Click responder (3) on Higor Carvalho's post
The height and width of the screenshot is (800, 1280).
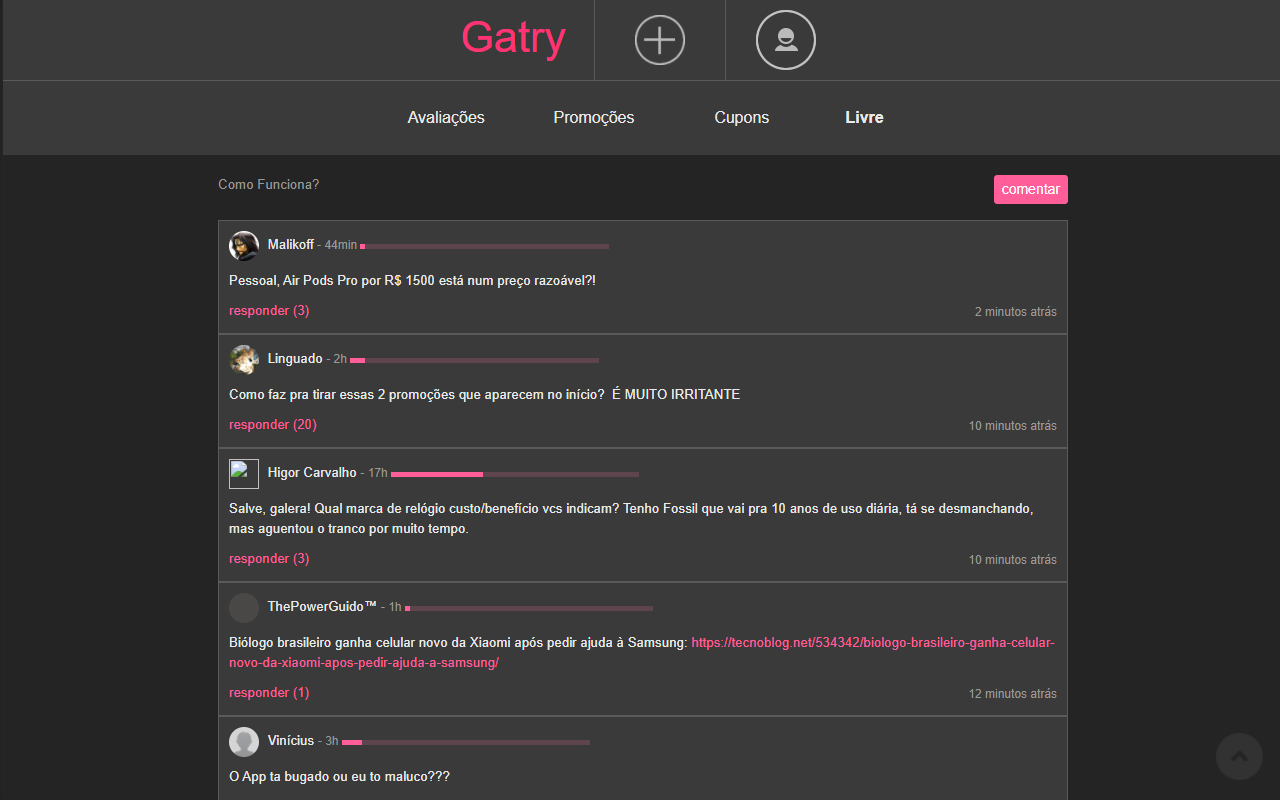[x=269, y=559]
